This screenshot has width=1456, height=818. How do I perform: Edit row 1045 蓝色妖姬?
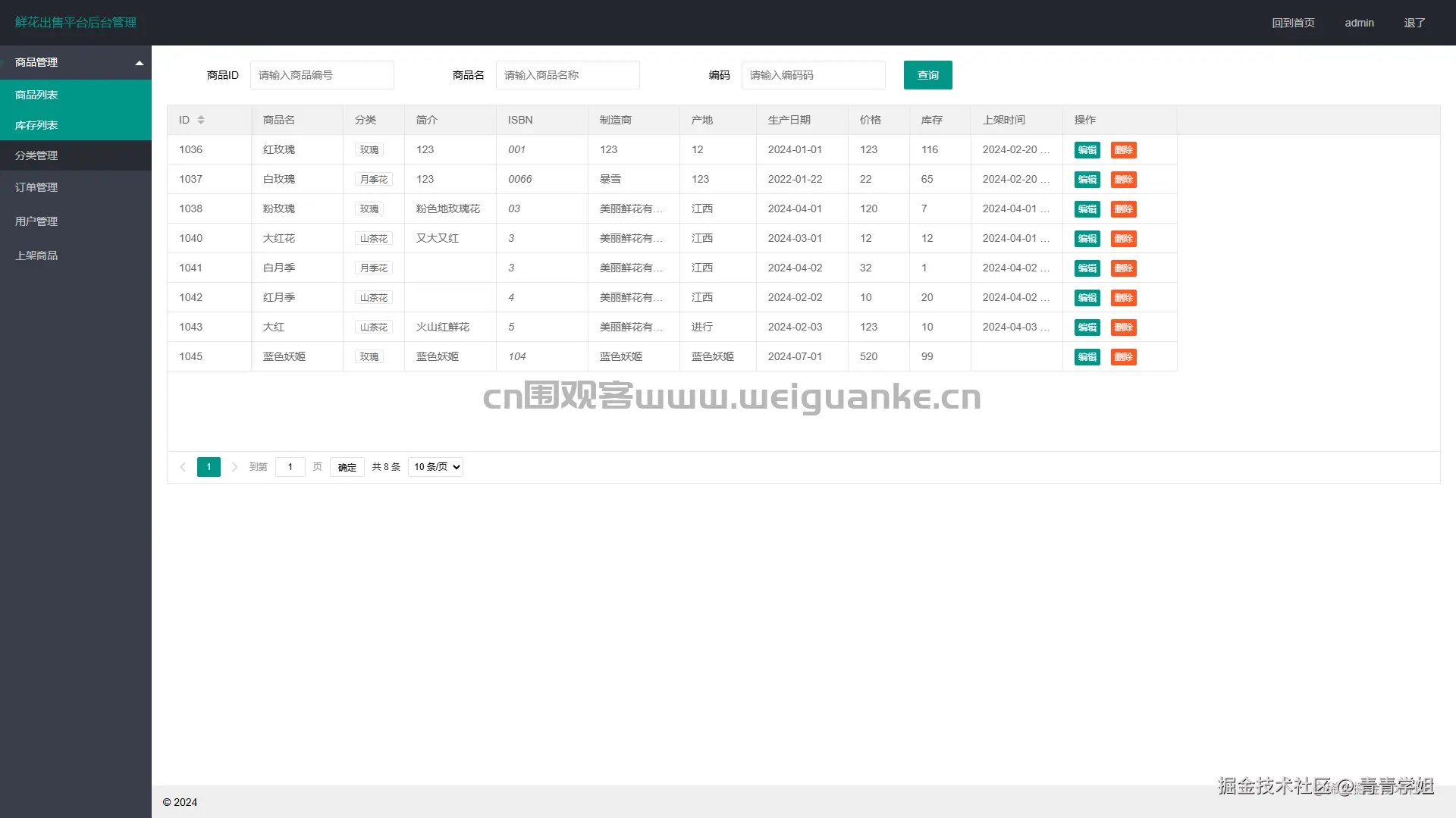pos(1087,357)
